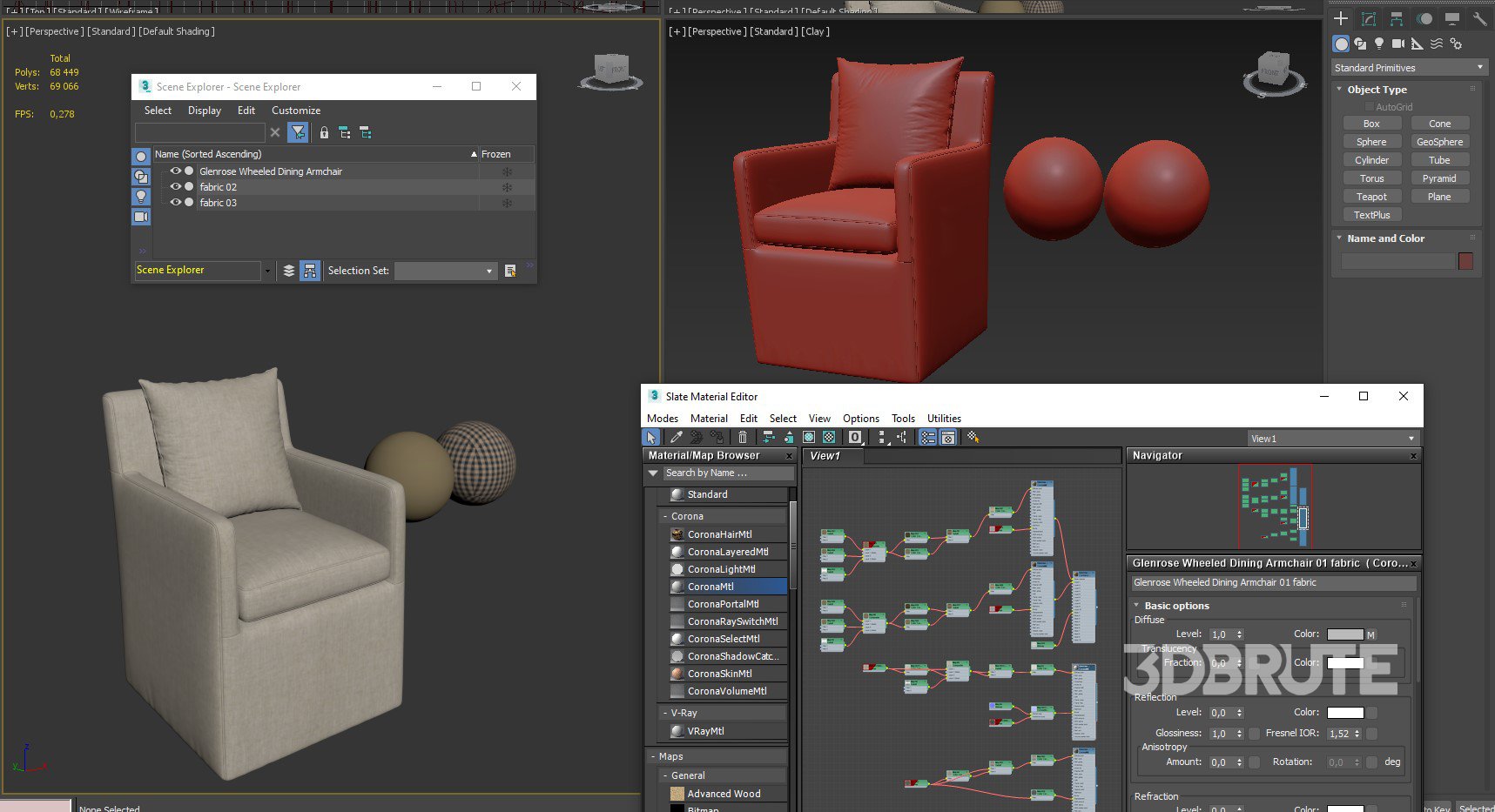The height and width of the screenshot is (812, 1495).
Task: Open the Utilities menu in Slate Material Editor
Action: click(944, 419)
